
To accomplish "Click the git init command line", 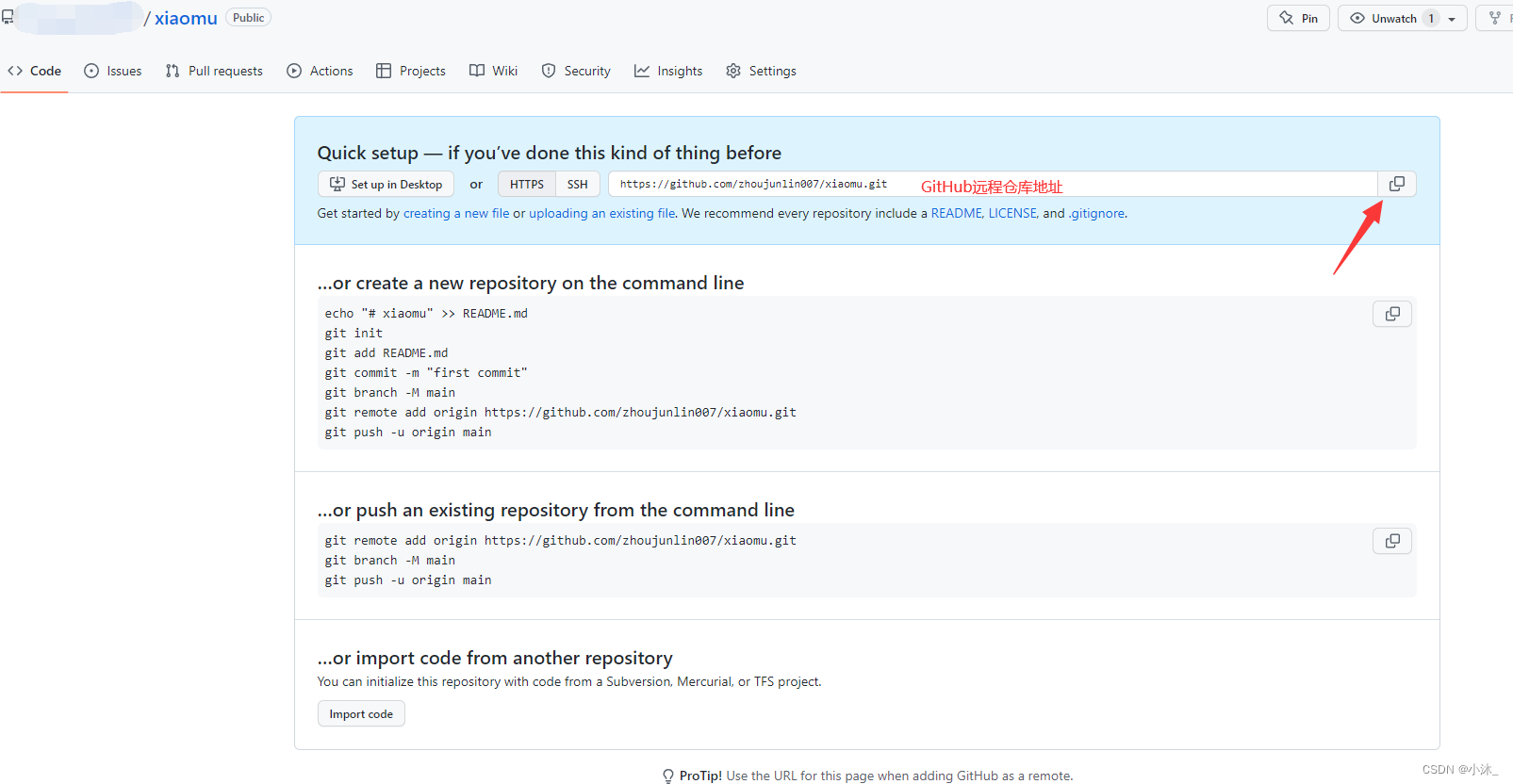I will pos(354,333).
